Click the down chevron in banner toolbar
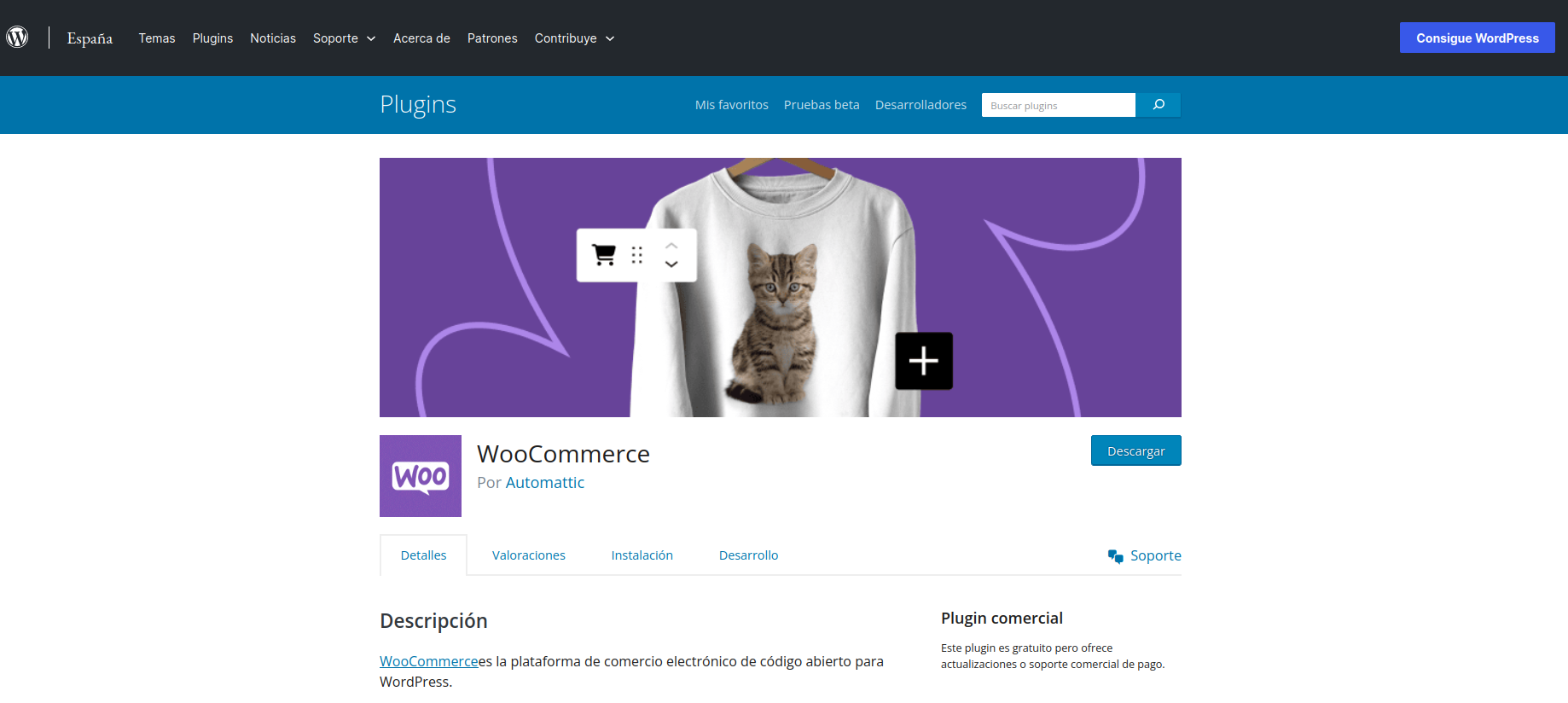 [x=671, y=264]
